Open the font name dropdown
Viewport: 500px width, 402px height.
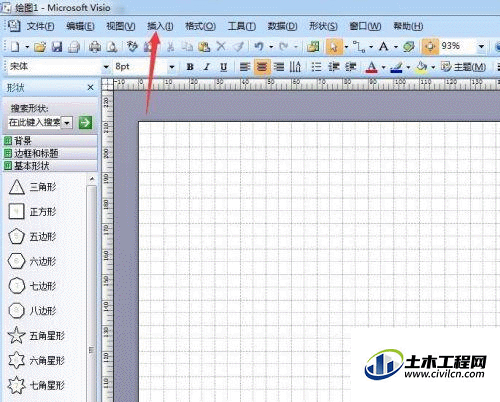click(x=106, y=67)
